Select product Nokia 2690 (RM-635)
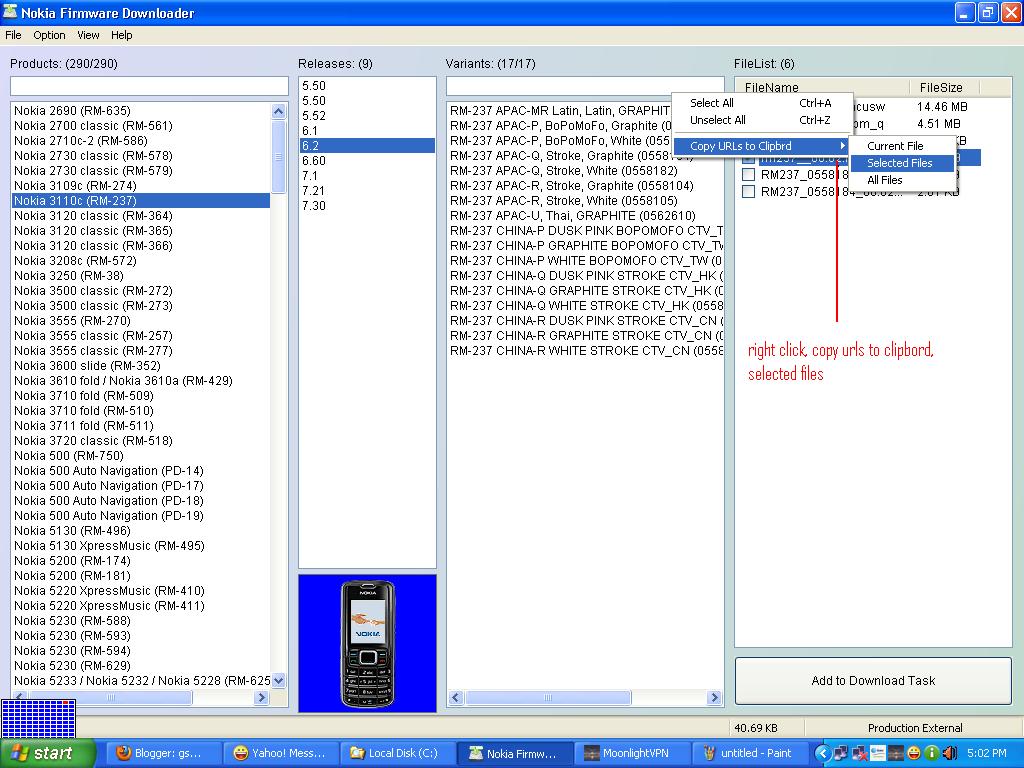 point(141,110)
